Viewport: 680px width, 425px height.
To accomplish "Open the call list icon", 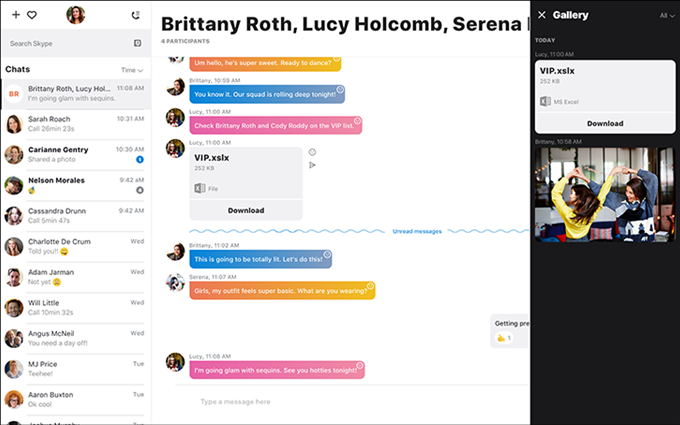I will coord(136,15).
